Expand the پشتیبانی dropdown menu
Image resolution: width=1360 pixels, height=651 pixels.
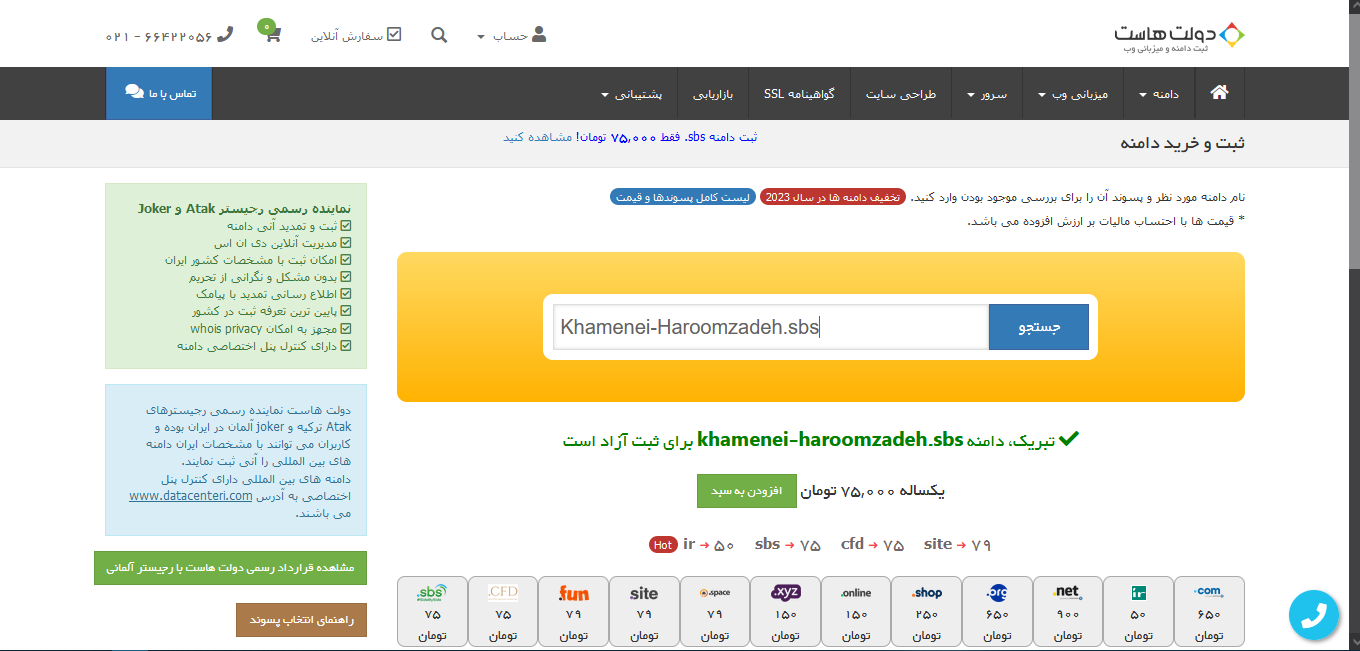631,94
